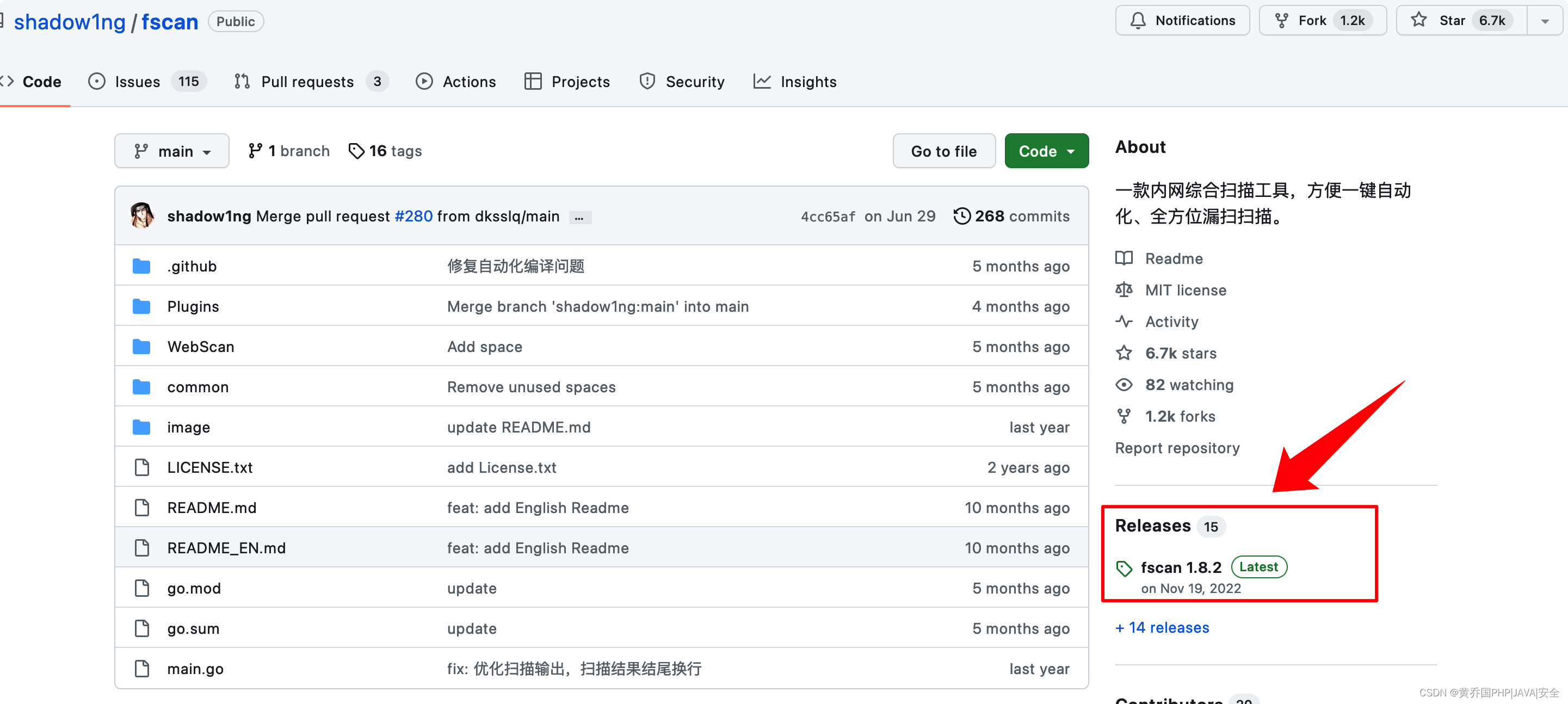Image resolution: width=1568 pixels, height=704 pixels.
Task: Click the README_EN.md file icon
Action: click(142, 548)
